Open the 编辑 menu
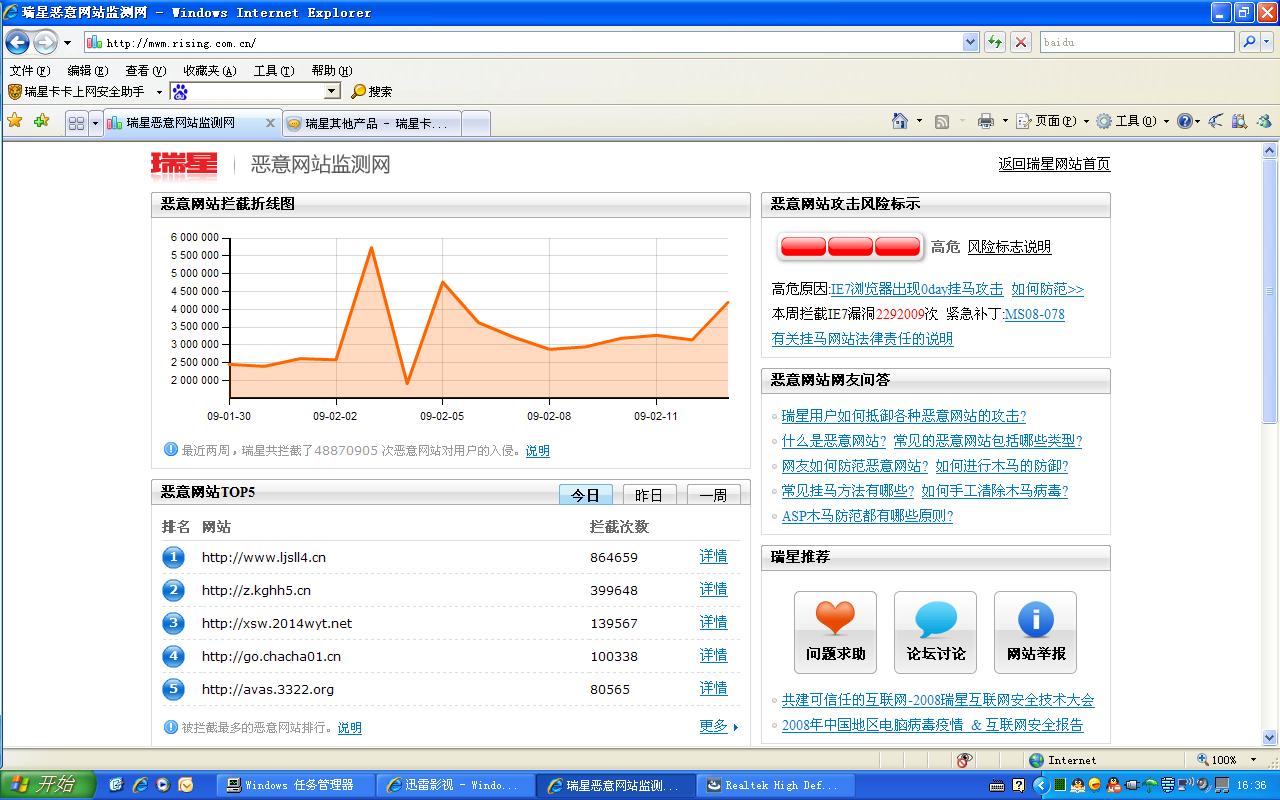Viewport: 1280px width, 800px height. pos(87,71)
